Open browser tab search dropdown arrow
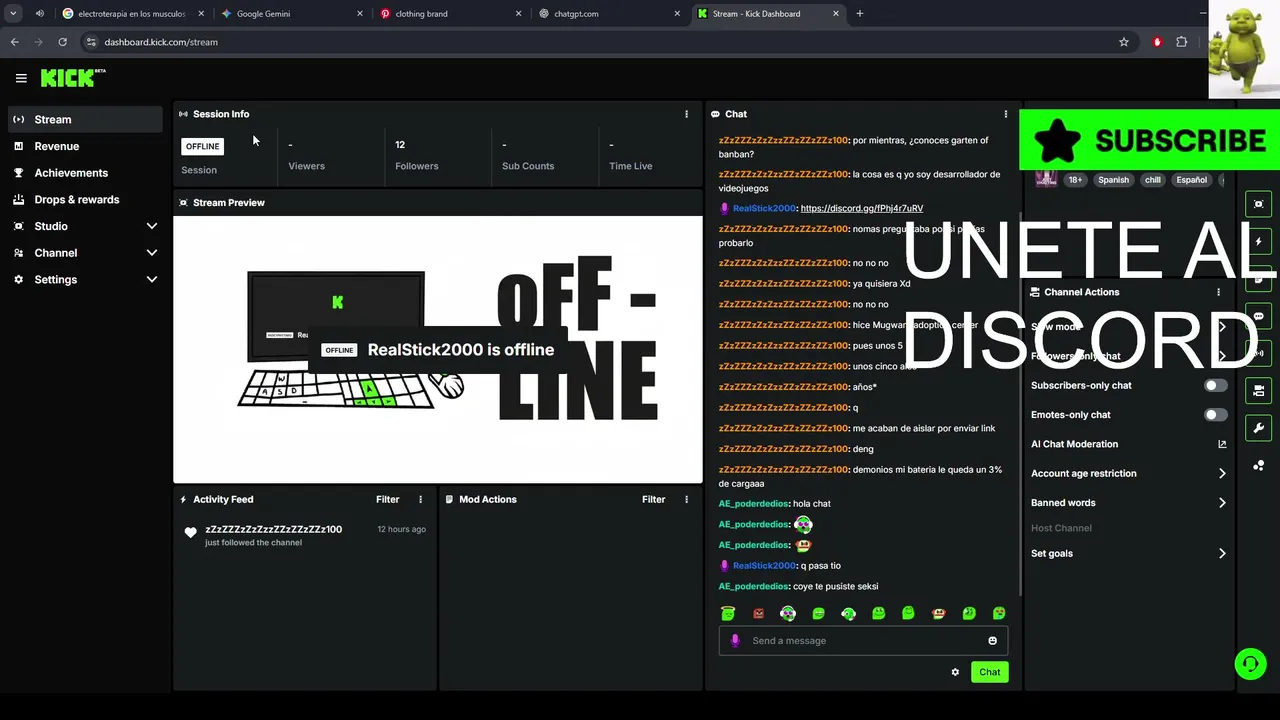Image resolution: width=1280 pixels, height=720 pixels. [13, 14]
